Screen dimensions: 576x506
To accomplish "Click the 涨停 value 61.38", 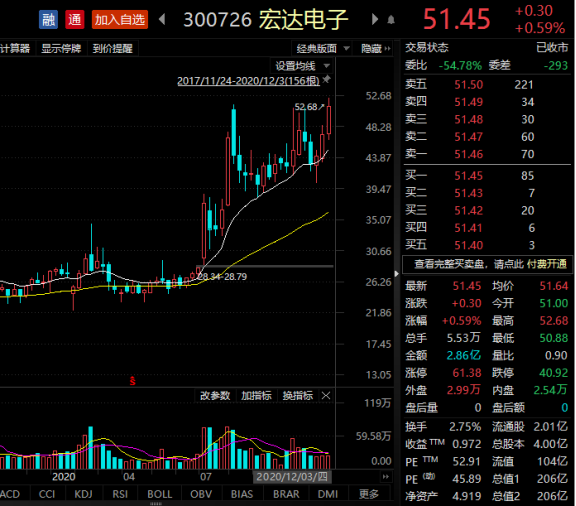I will tap(467, 373).
